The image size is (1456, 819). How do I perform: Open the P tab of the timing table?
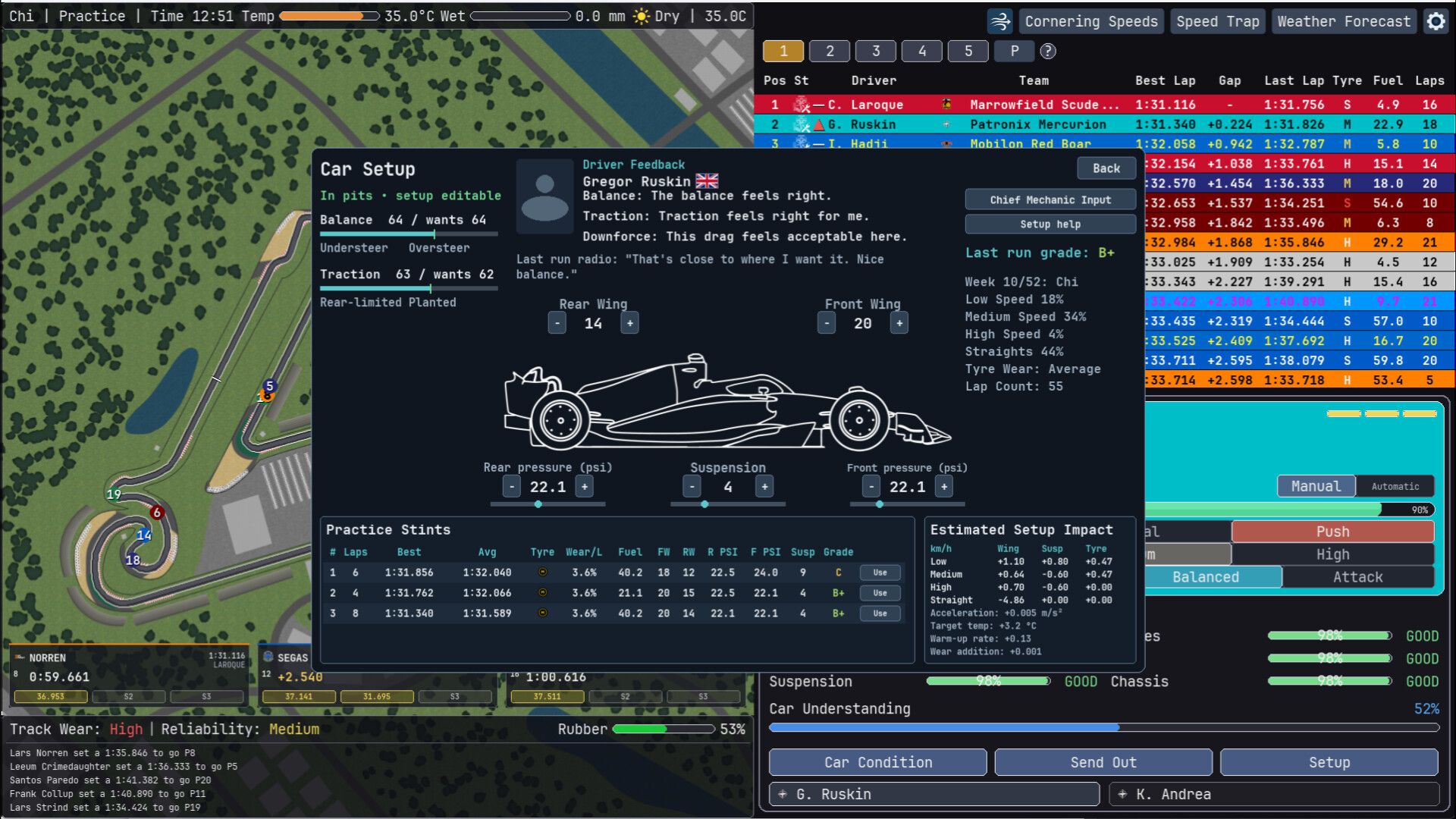pos(1015,51)
